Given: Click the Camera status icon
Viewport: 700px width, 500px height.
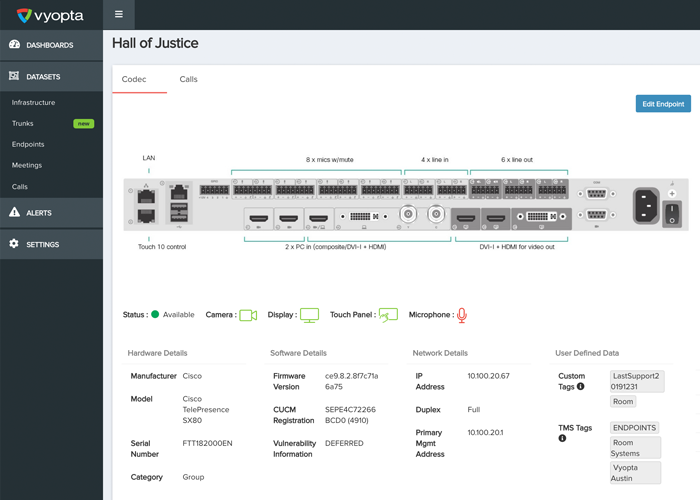Looking at the screenshot, I should coord(248,315).
